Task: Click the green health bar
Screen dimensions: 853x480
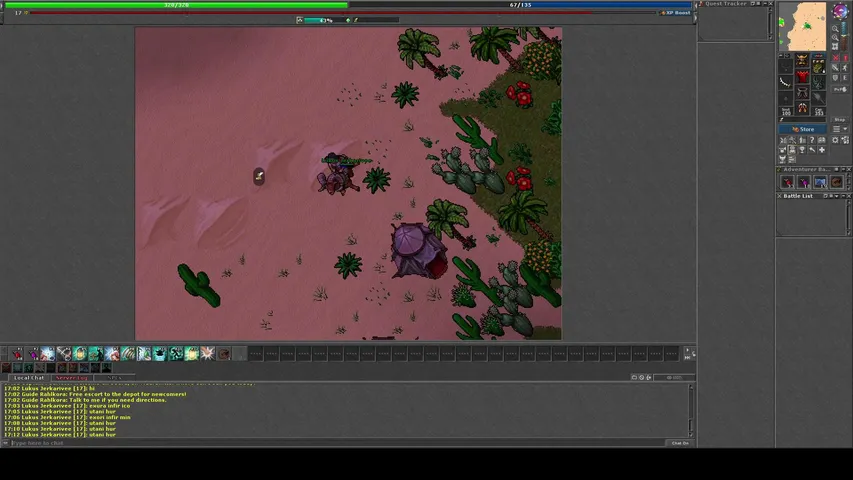Action: click(176, 5)
